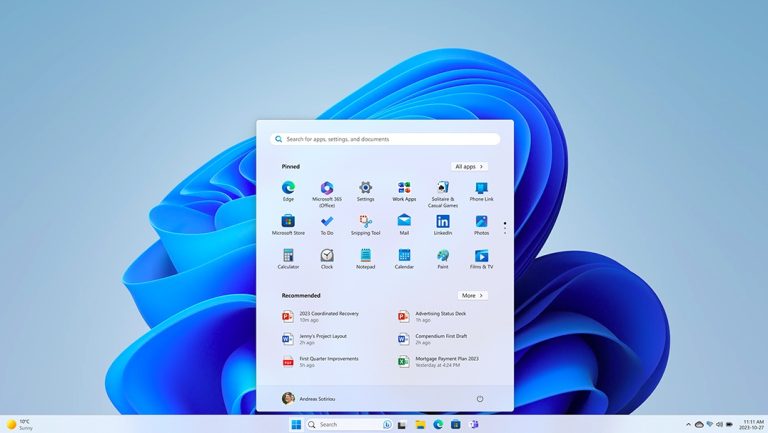Show hidden system tray icons chevron

tap(688, 425)
